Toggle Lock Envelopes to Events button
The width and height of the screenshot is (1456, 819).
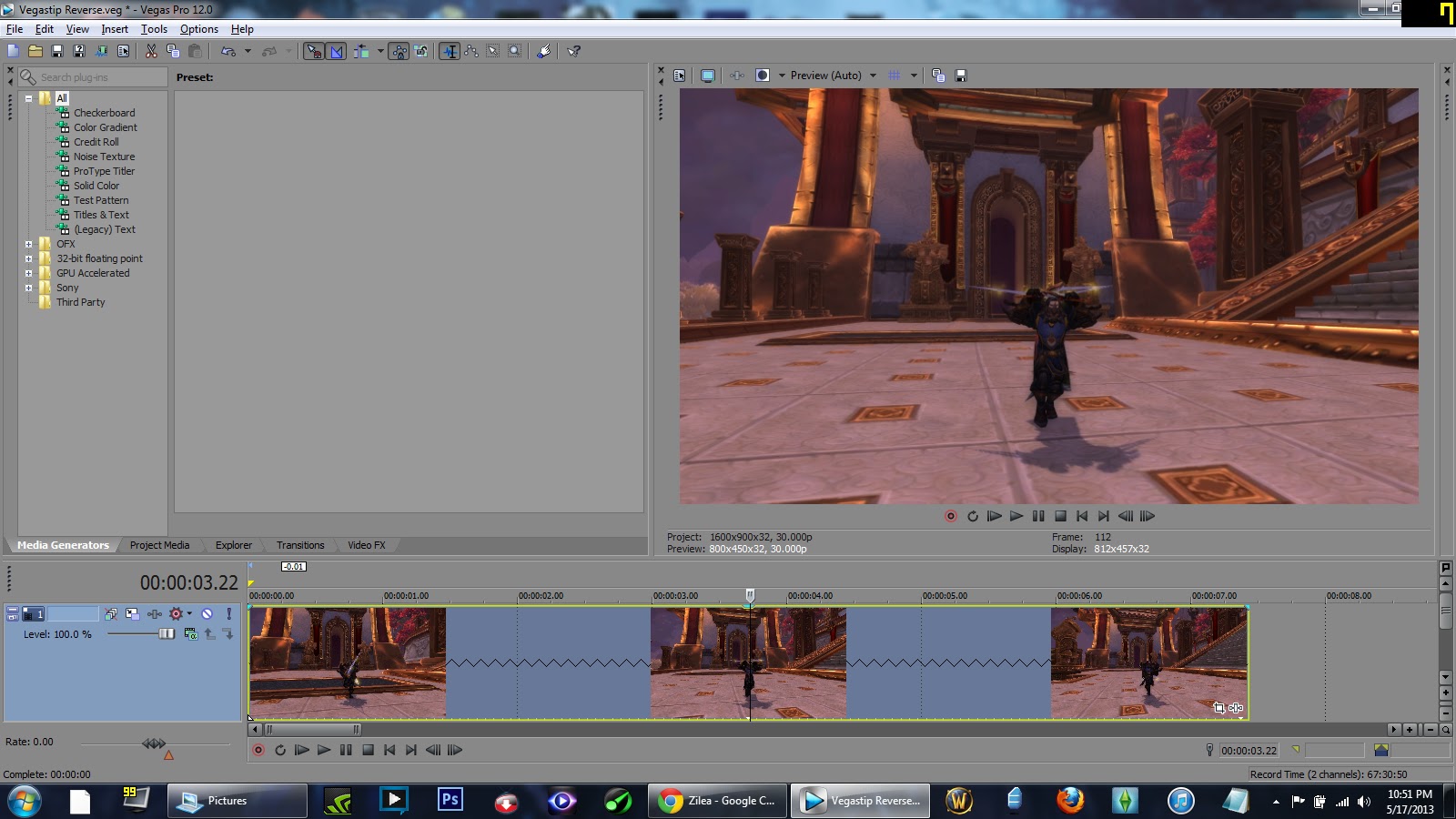click(399, 51)
